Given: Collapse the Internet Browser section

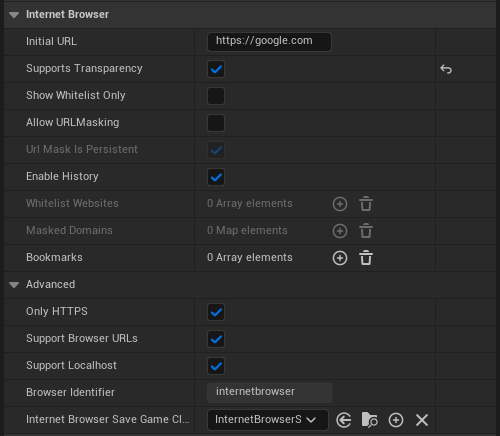Looking at the screenshot, I should click(x=14, y=15).
